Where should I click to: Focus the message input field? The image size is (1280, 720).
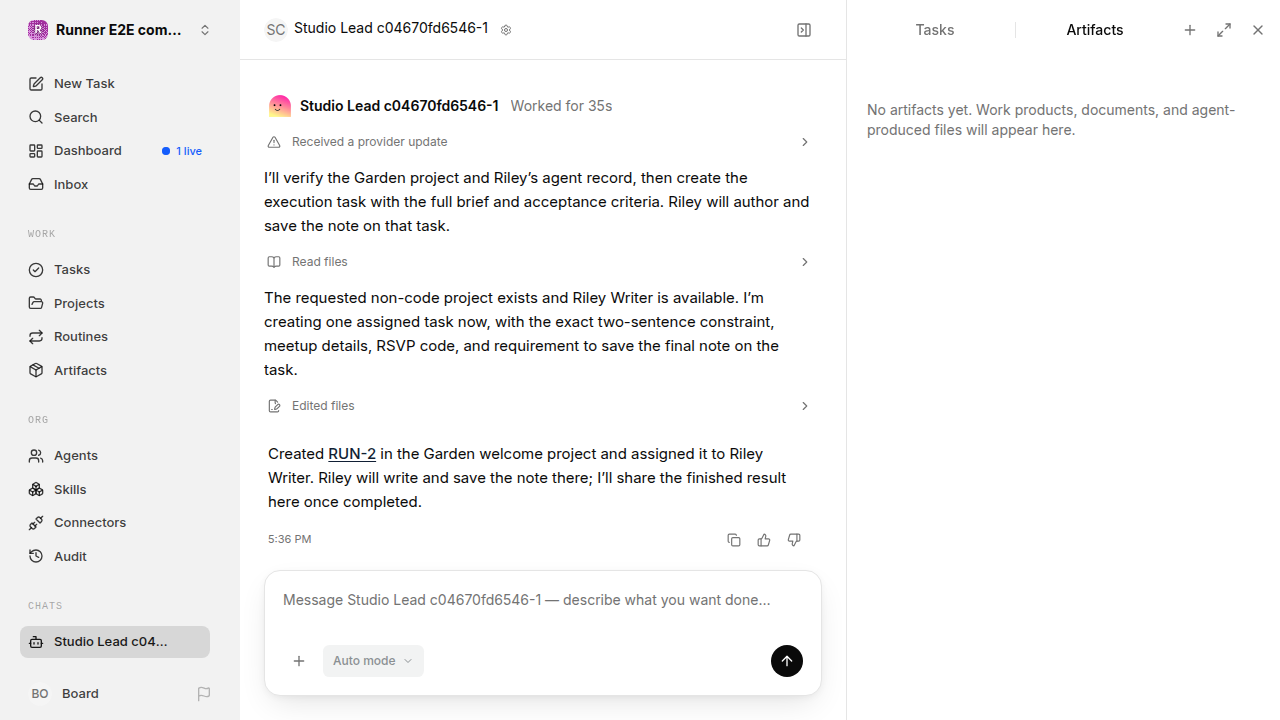click(543, 600)
